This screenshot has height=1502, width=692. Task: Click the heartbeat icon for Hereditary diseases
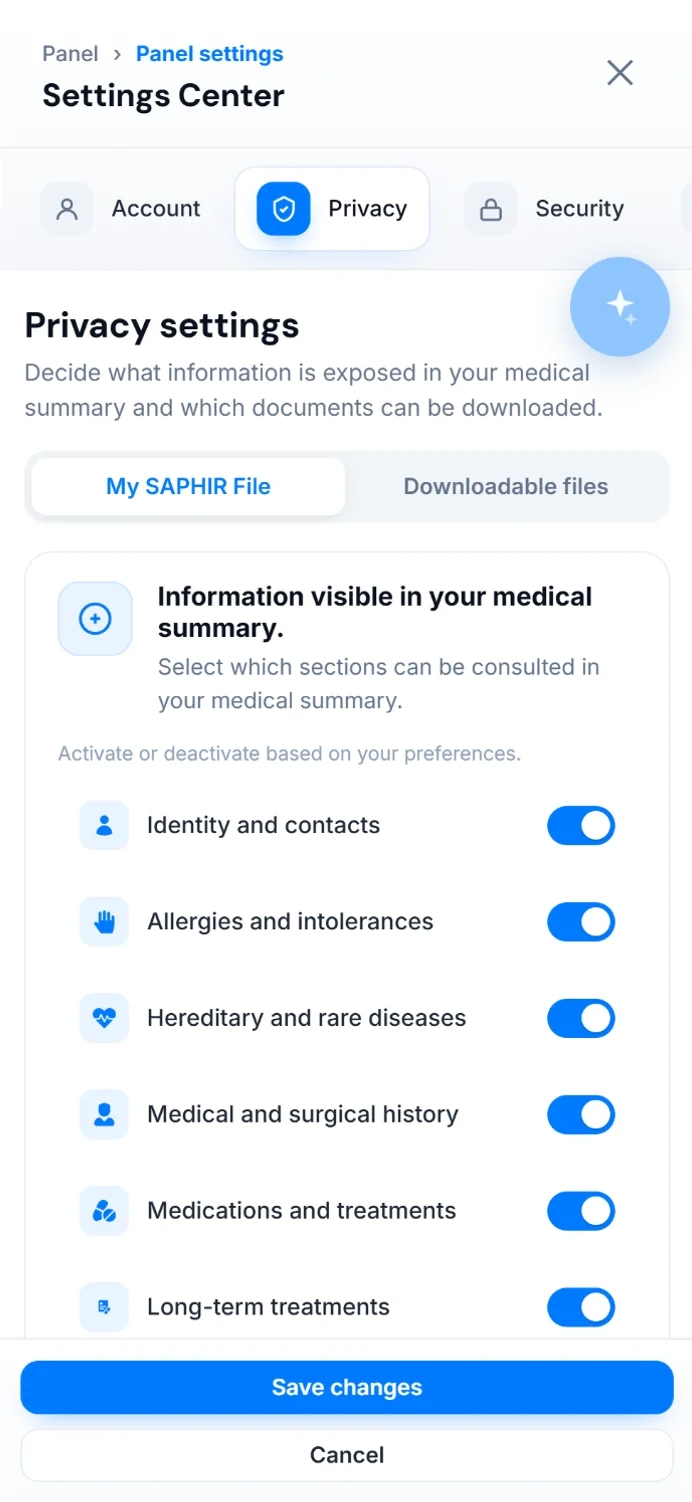pos(104,1018)
